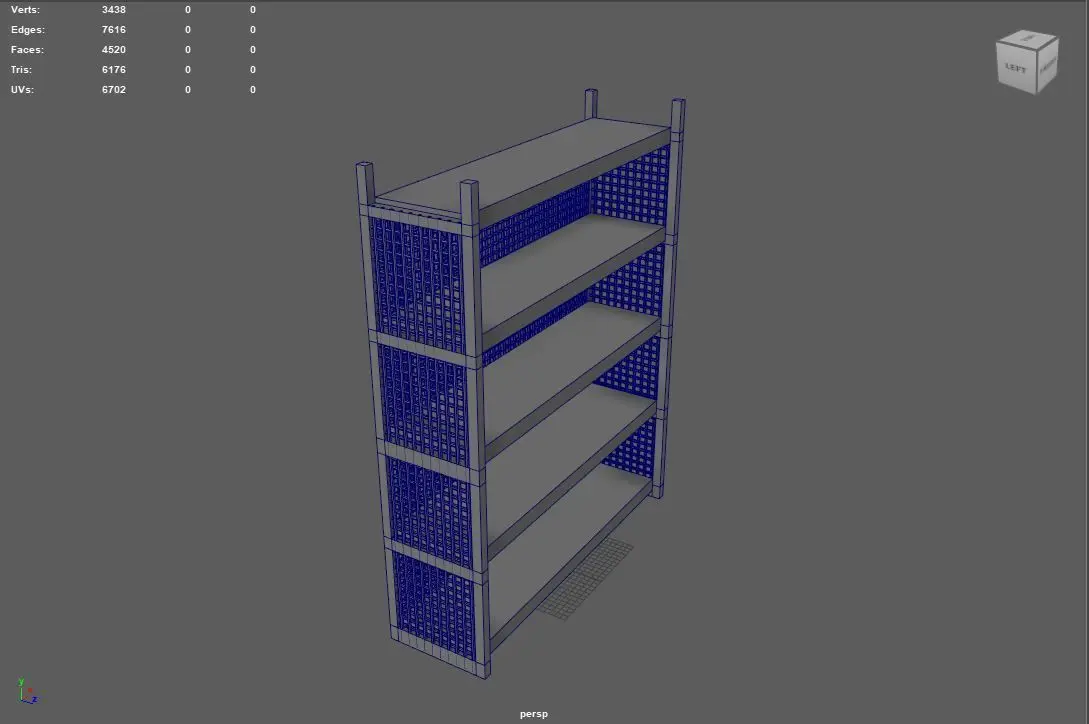Click the face count value 4520
The image size is (1089, 724).
click(x=114, y=50)
